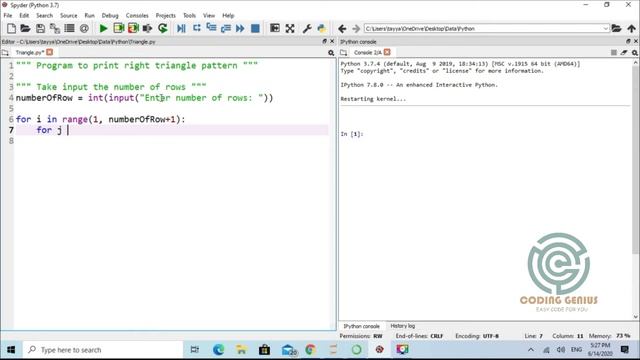Open the View menu
Screen dimensions: 640x360
[209, 16]
